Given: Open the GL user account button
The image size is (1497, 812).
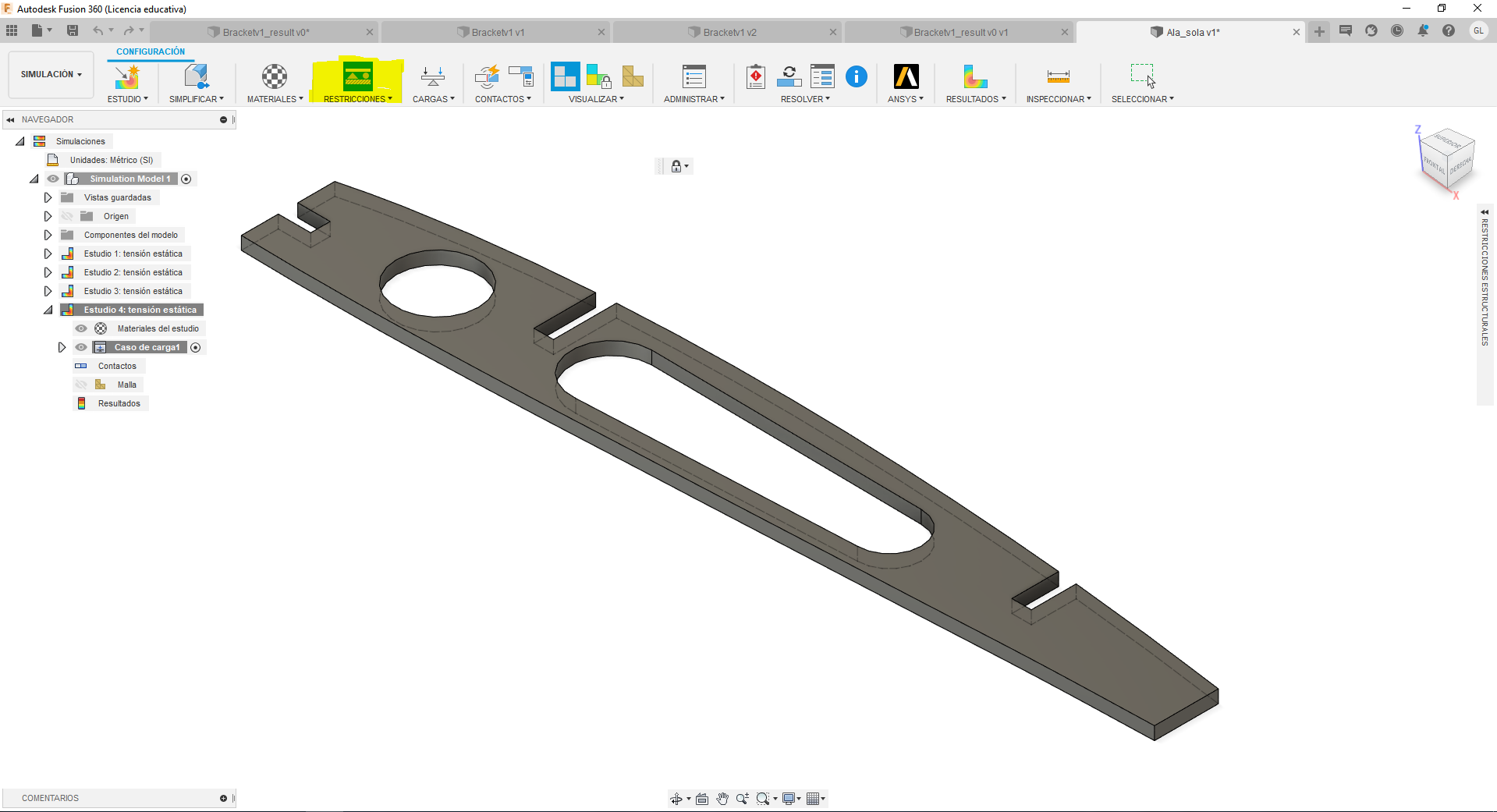Looking at the screenshot, I should click(x=1478, y=30).
